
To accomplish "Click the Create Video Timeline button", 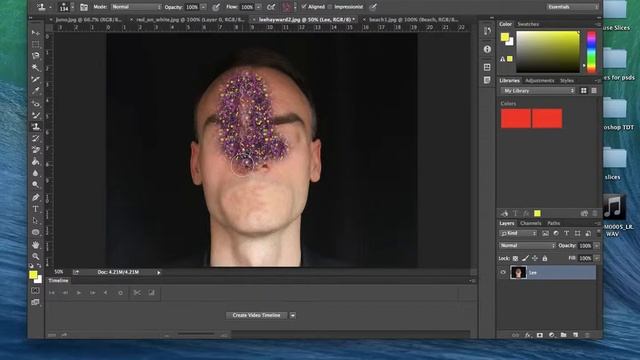I will click(256, 315).
